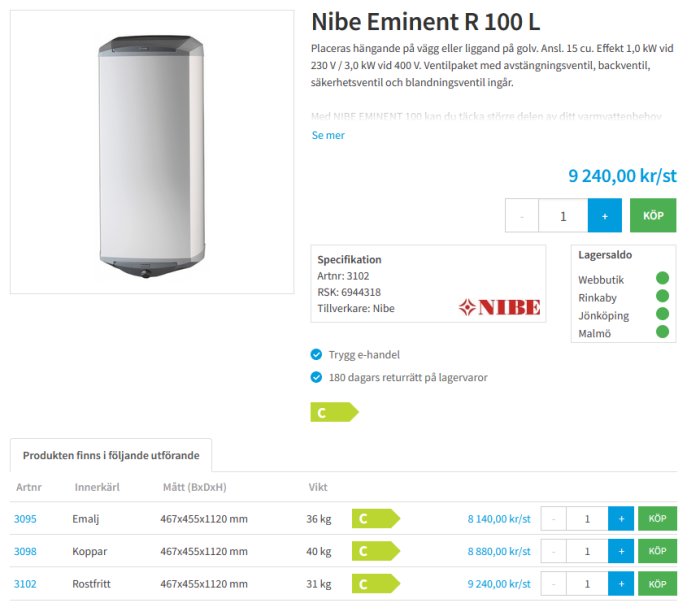The width and height of the screenshot is (700, 616).
Task: Click the Malmö green stock indicator
Action: (662, 332)
